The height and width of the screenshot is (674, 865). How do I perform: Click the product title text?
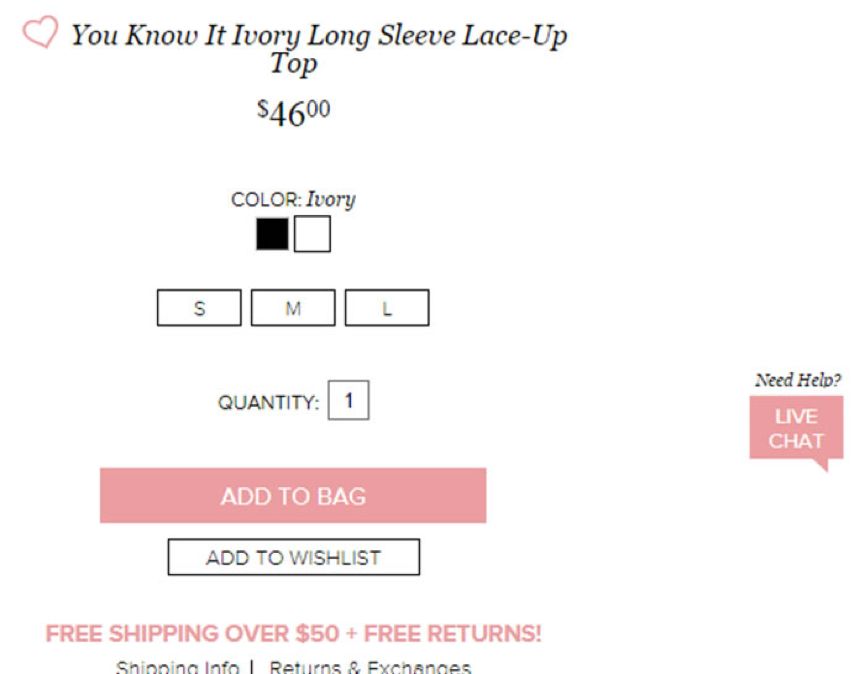point(319,37)
